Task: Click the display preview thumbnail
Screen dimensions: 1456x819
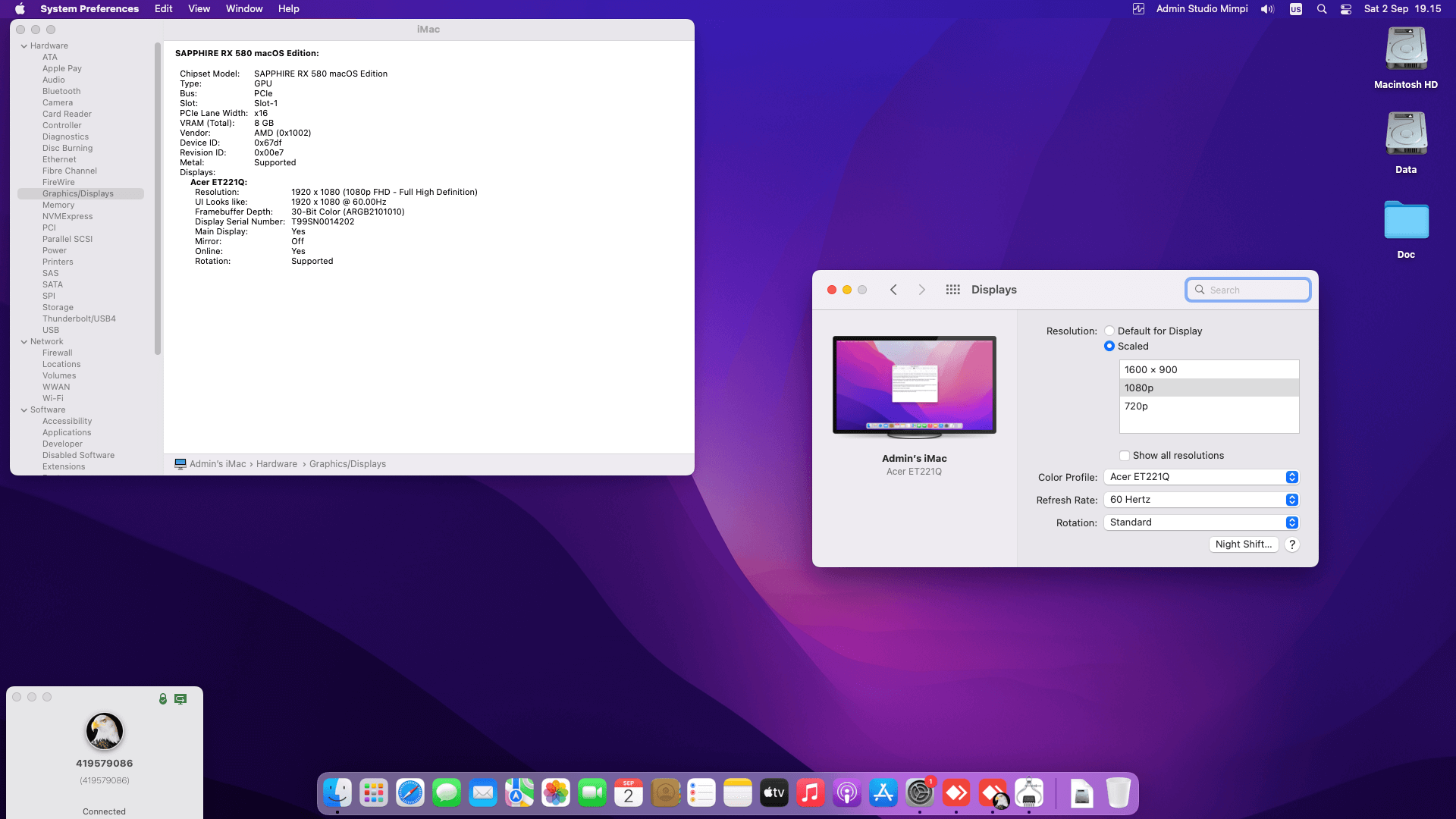Action: (915, 388)
